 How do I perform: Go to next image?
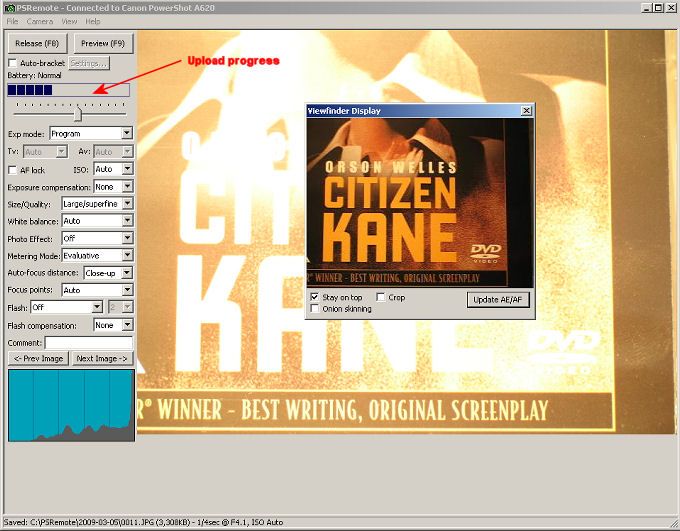coord(102,358)
